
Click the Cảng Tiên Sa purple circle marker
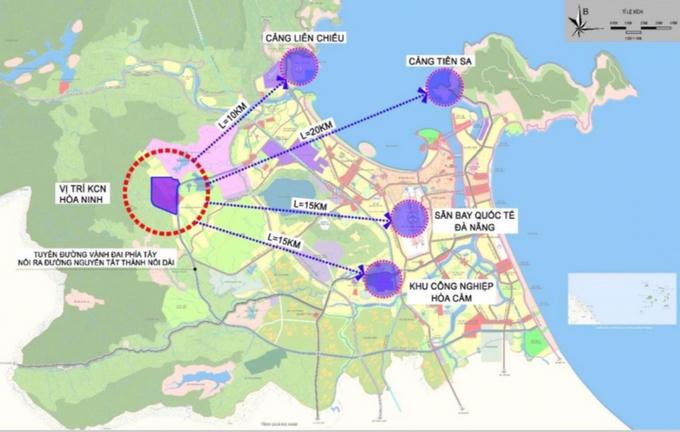coord(442,90)
